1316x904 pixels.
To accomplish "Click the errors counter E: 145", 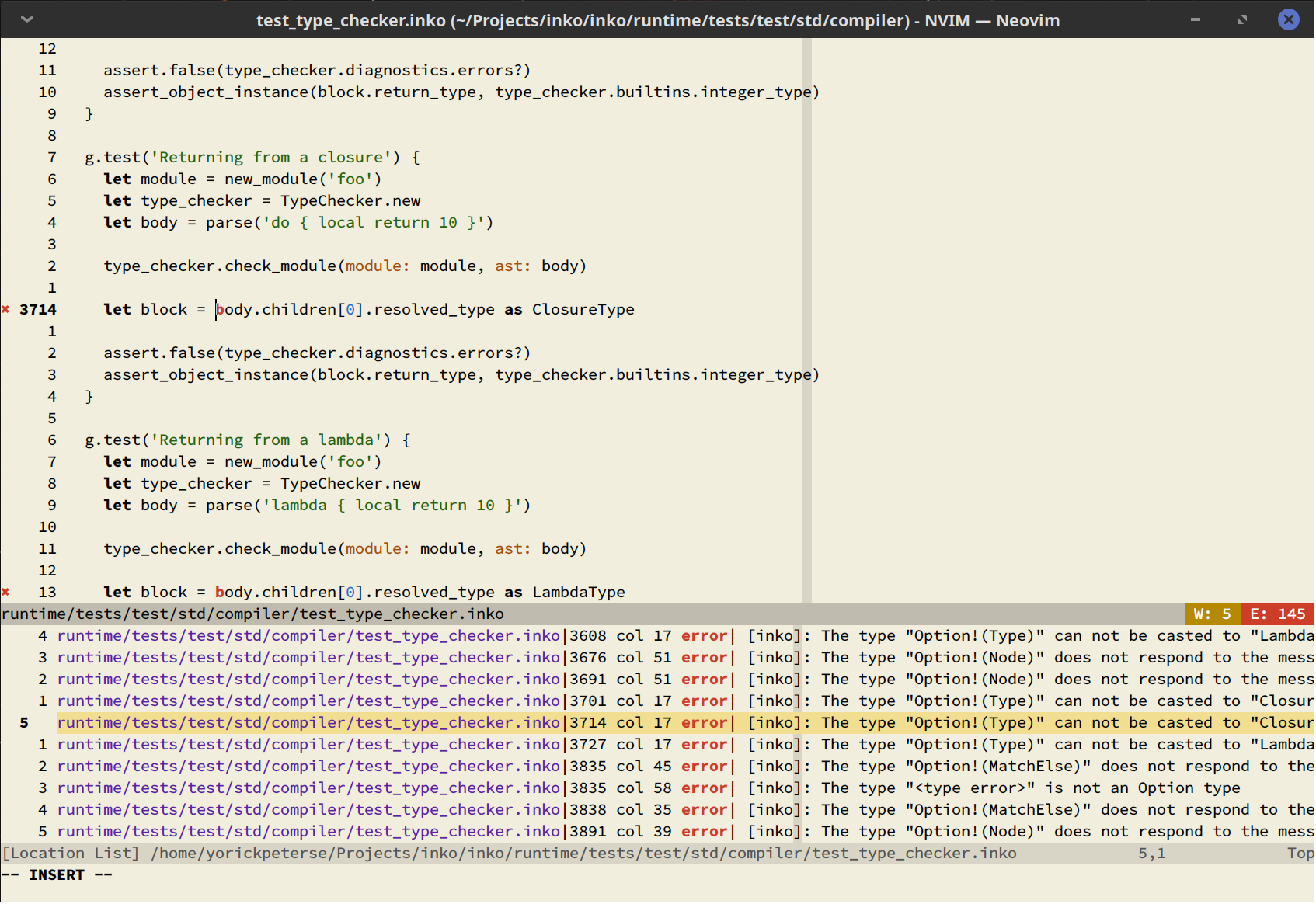I will pos(1278,614).
